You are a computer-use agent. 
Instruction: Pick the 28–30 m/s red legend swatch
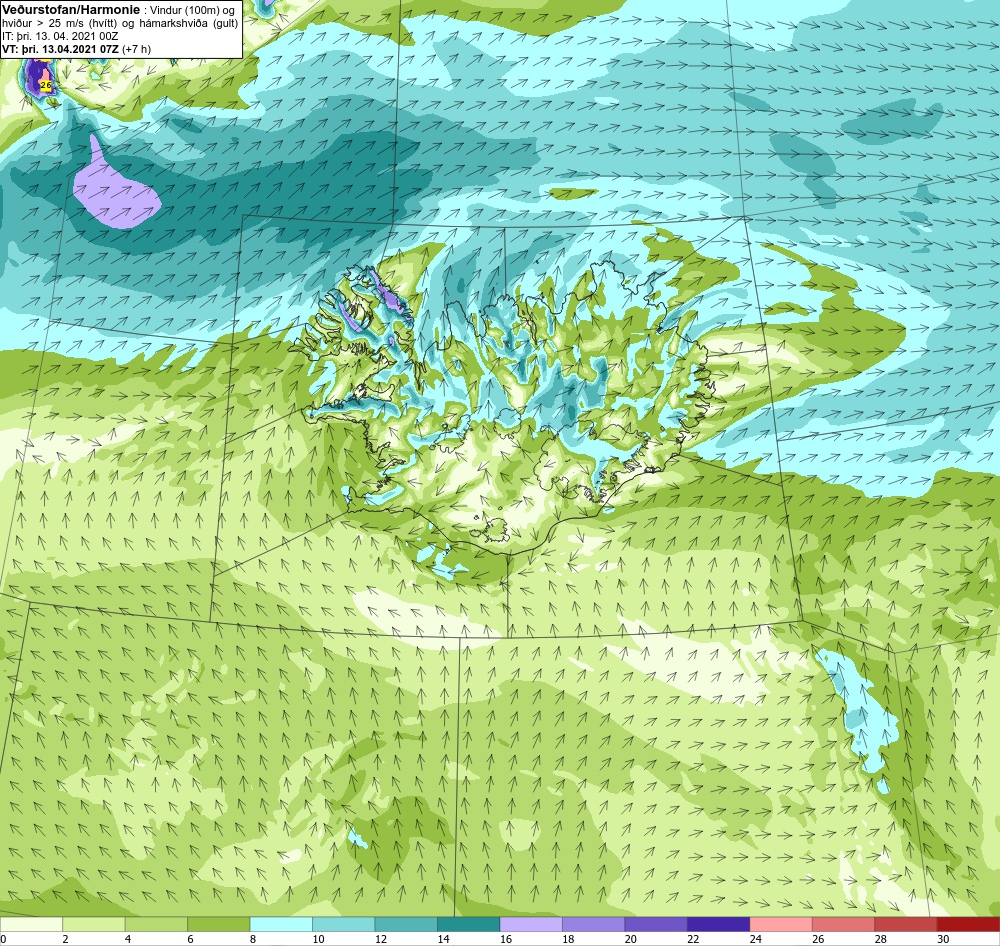906,924
